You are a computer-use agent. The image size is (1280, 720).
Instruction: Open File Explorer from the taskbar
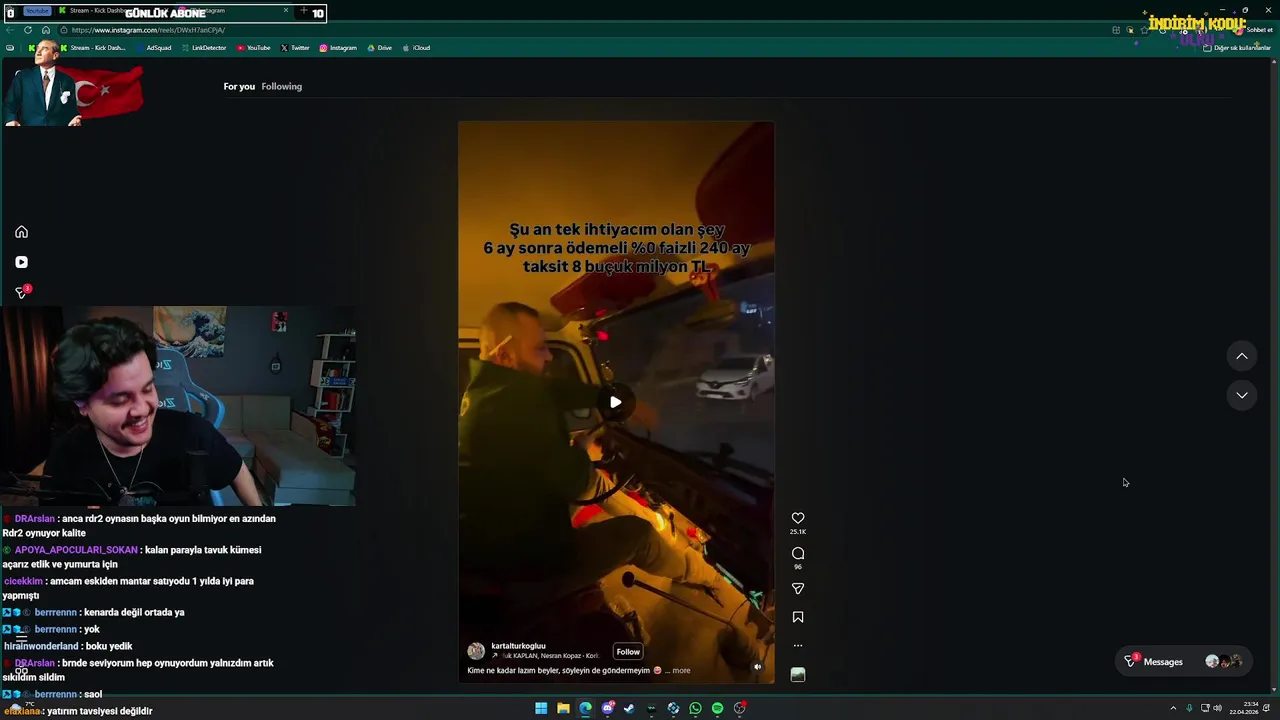[x=563, y=708]
